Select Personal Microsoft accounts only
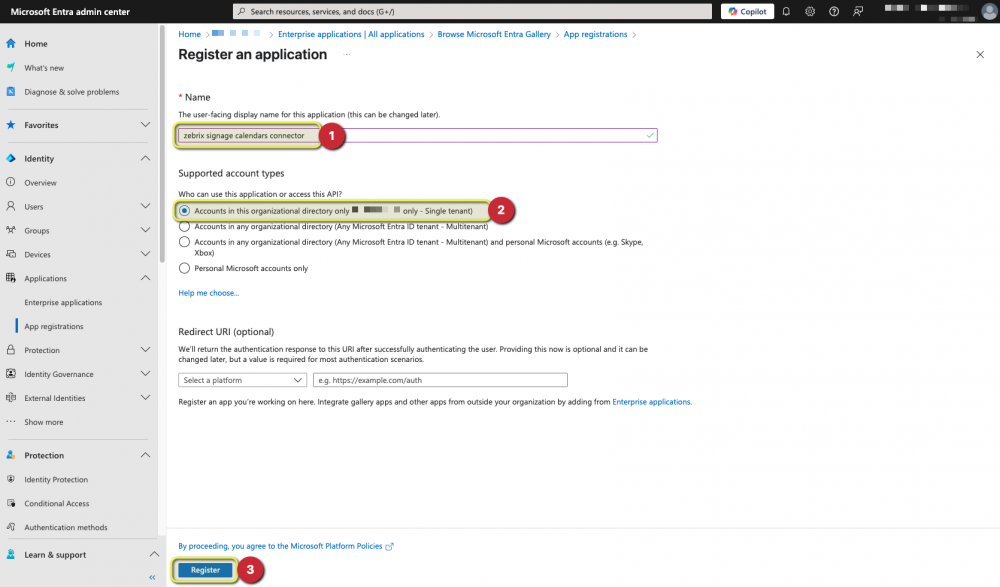 184,269
